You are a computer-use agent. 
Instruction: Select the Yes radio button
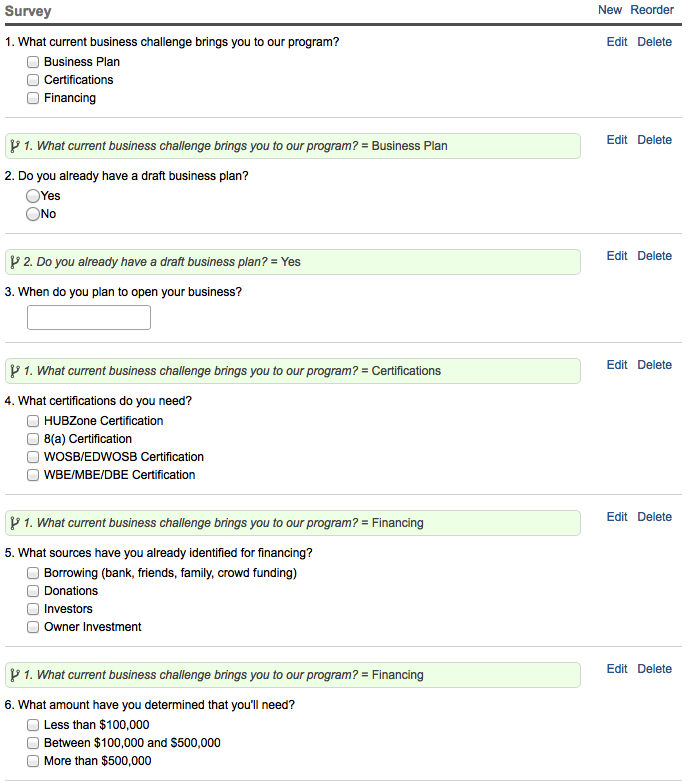tap(33, 196)
